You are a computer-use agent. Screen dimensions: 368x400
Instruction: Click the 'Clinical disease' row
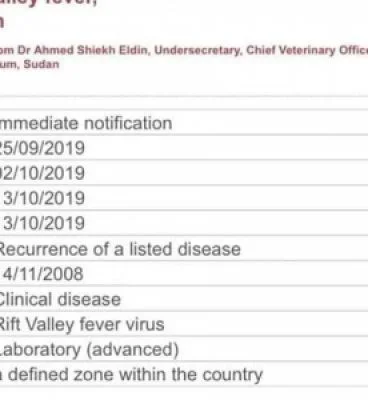coord(184,299)
